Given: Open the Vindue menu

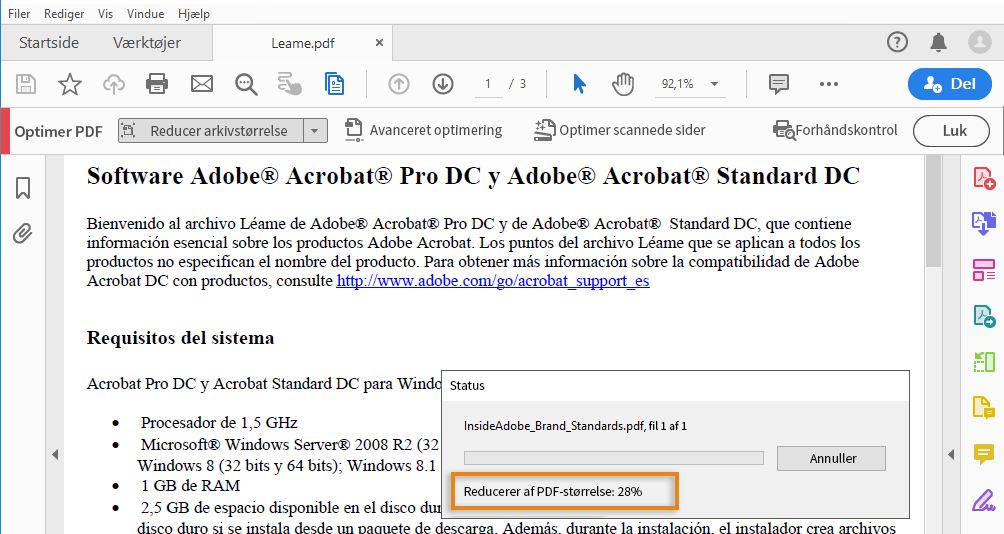Looking at the screenshot, I should tap(145, 13).
